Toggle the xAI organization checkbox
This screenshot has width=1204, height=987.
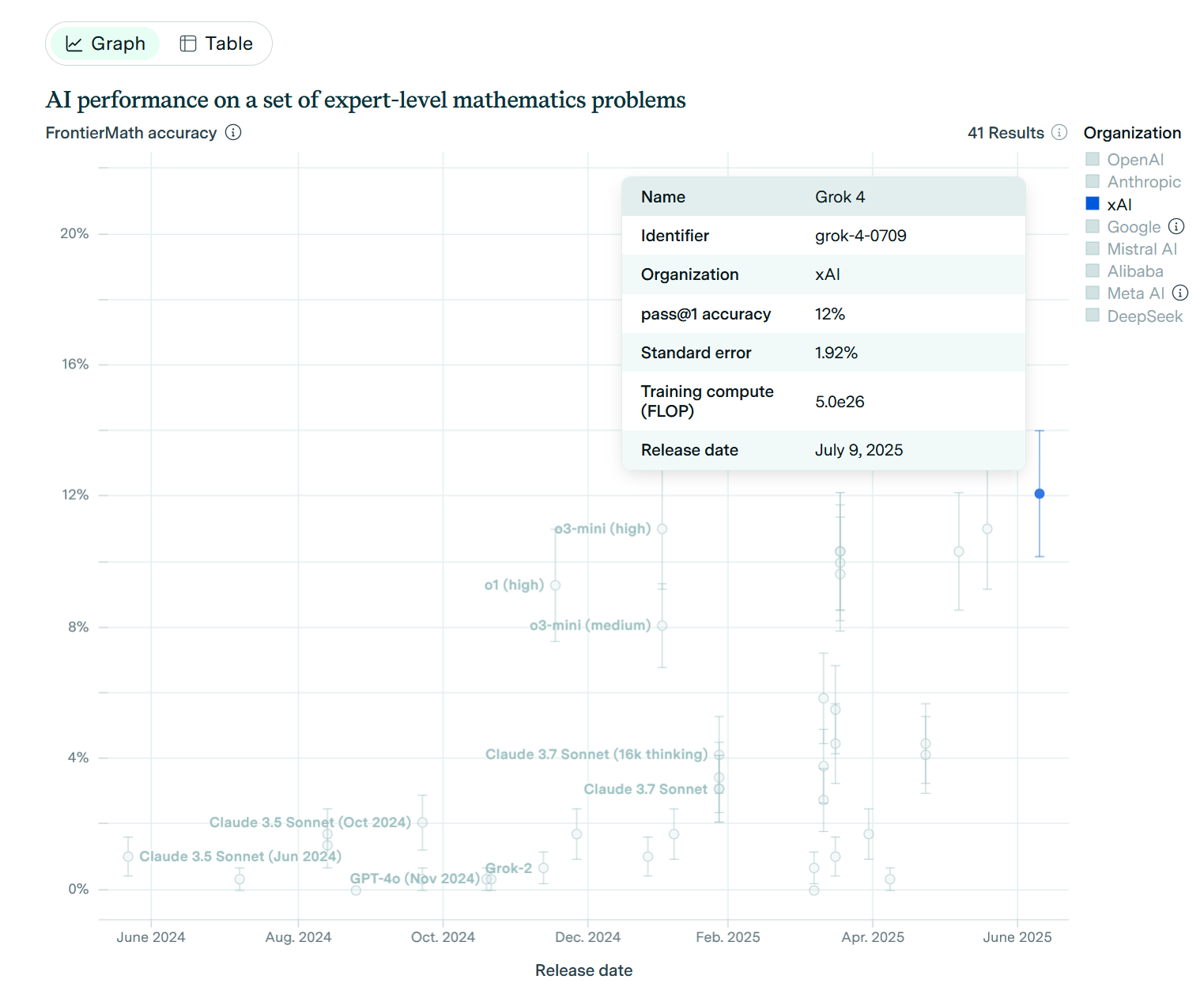1093,204
